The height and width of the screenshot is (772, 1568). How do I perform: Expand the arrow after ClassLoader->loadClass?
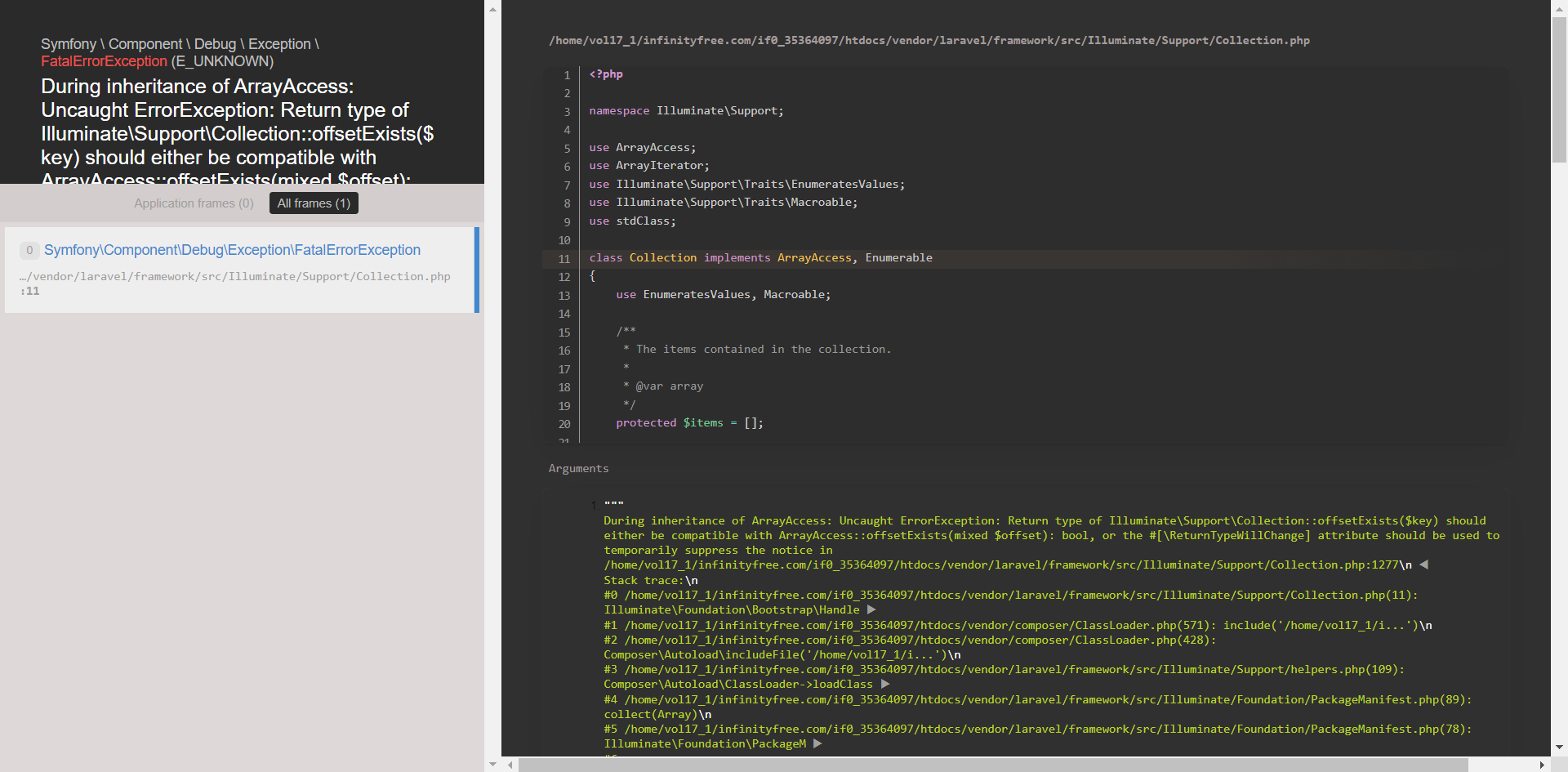885,684
